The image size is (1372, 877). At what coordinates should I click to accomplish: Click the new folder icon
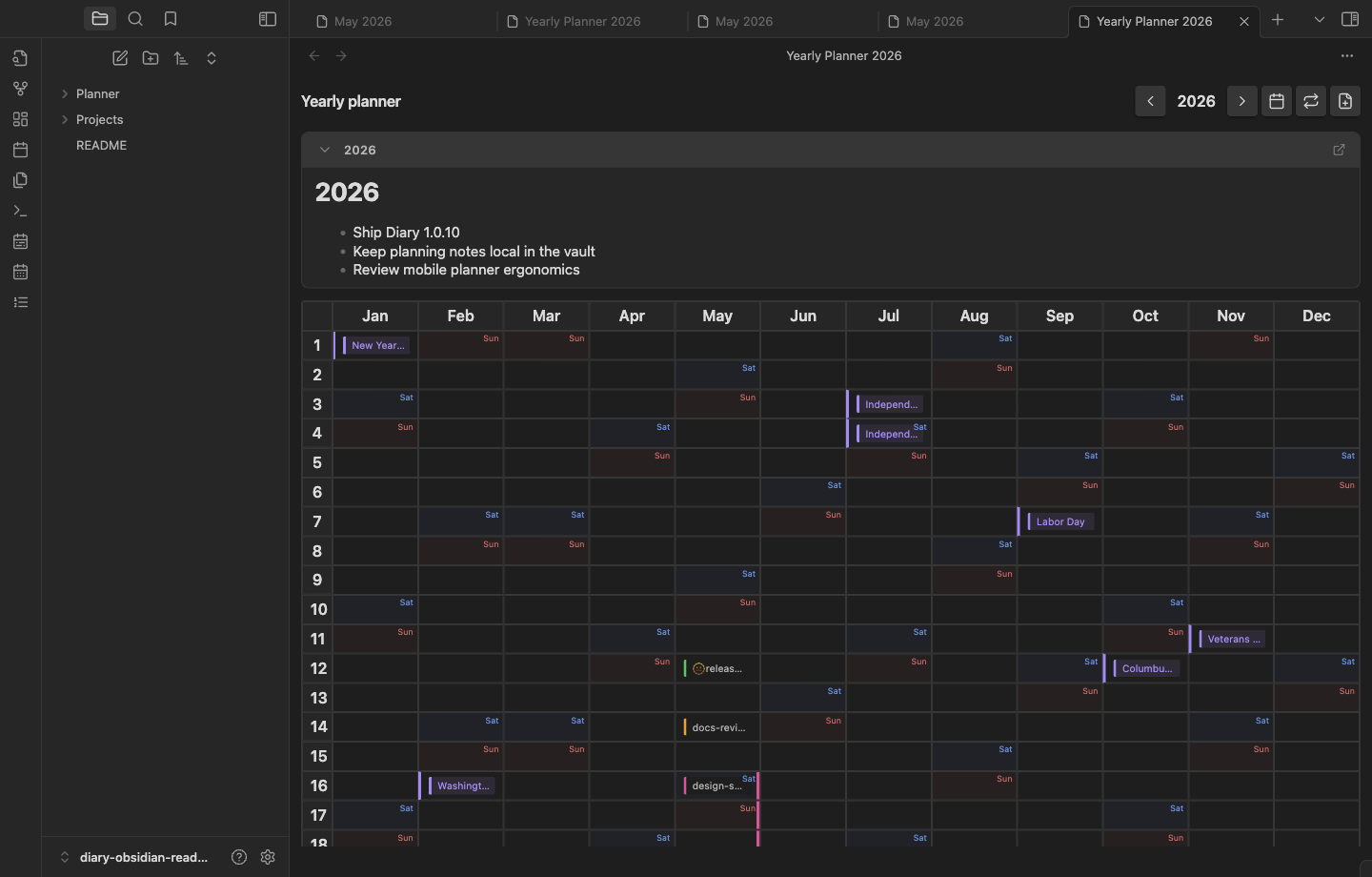151,58
